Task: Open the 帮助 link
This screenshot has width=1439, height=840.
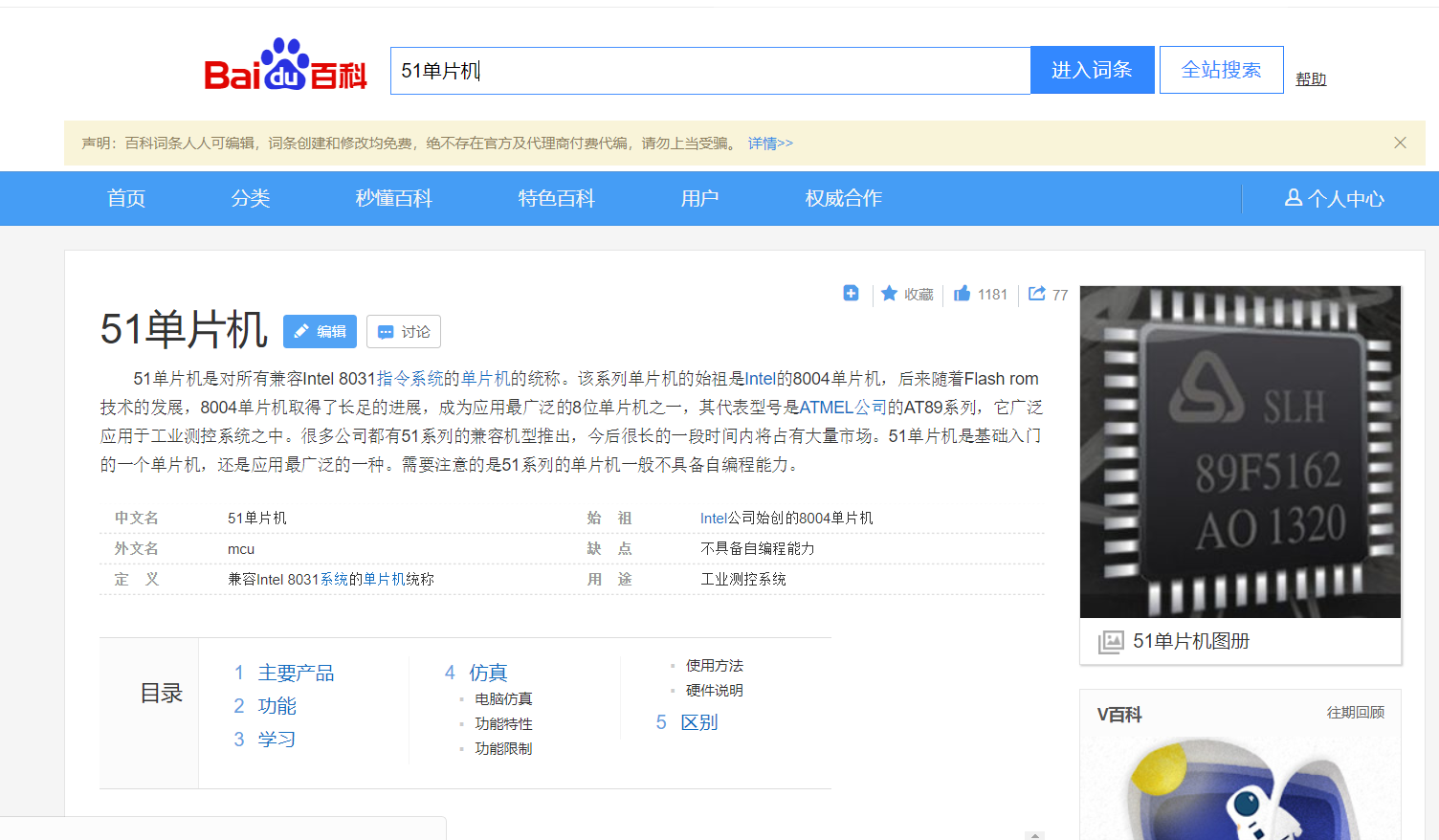Action: pos(1310,78)
